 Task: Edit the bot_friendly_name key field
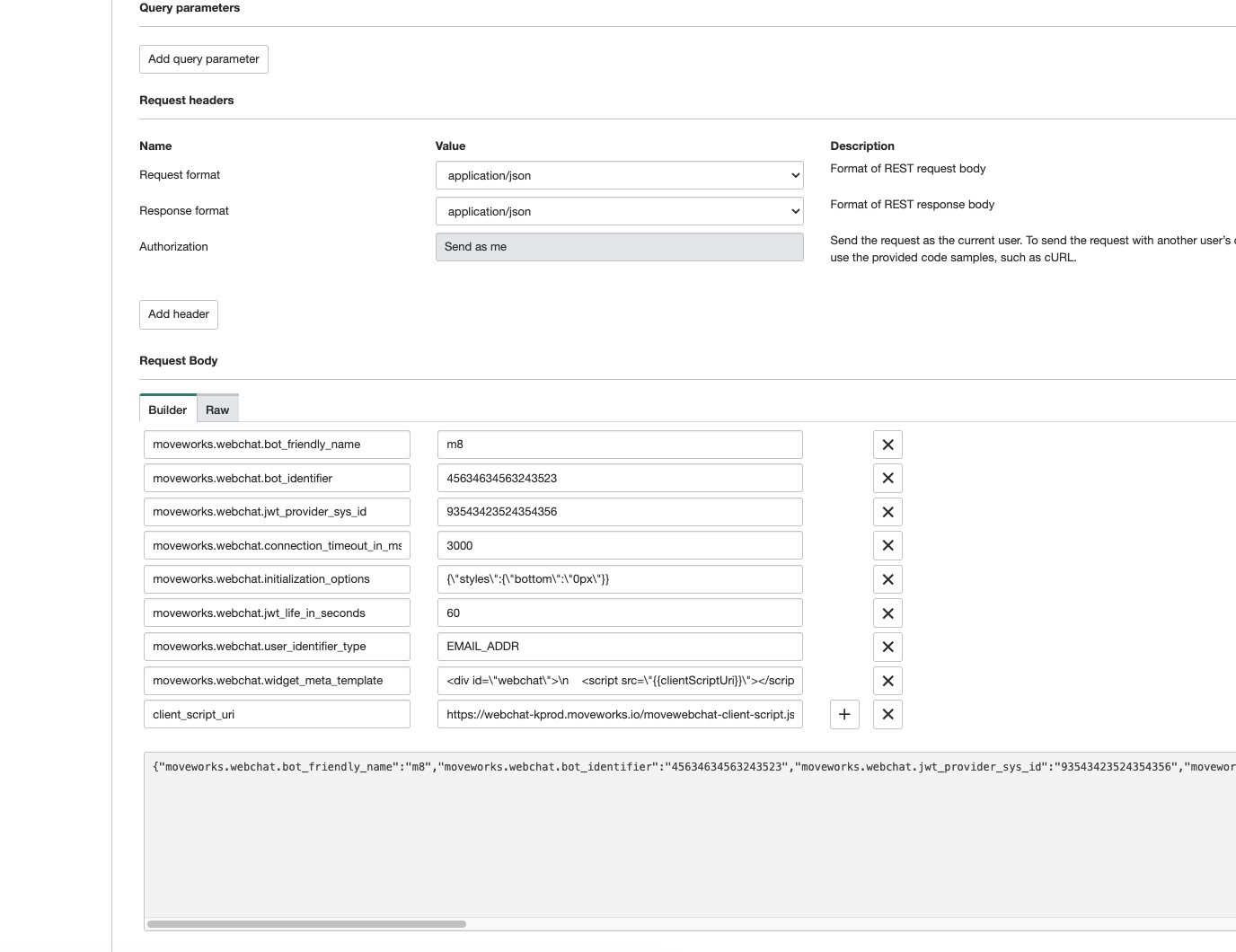tap(277, 445)
